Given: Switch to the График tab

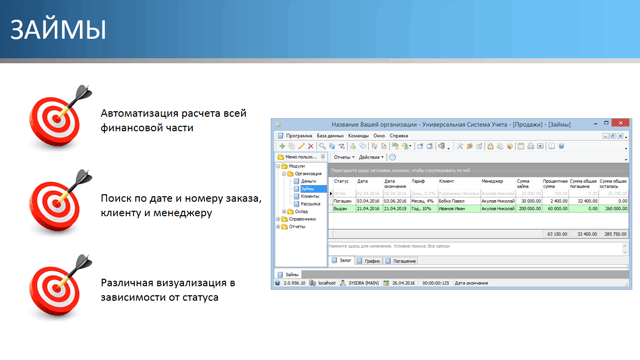Looking at the screenshot, I should click(368, 261).
